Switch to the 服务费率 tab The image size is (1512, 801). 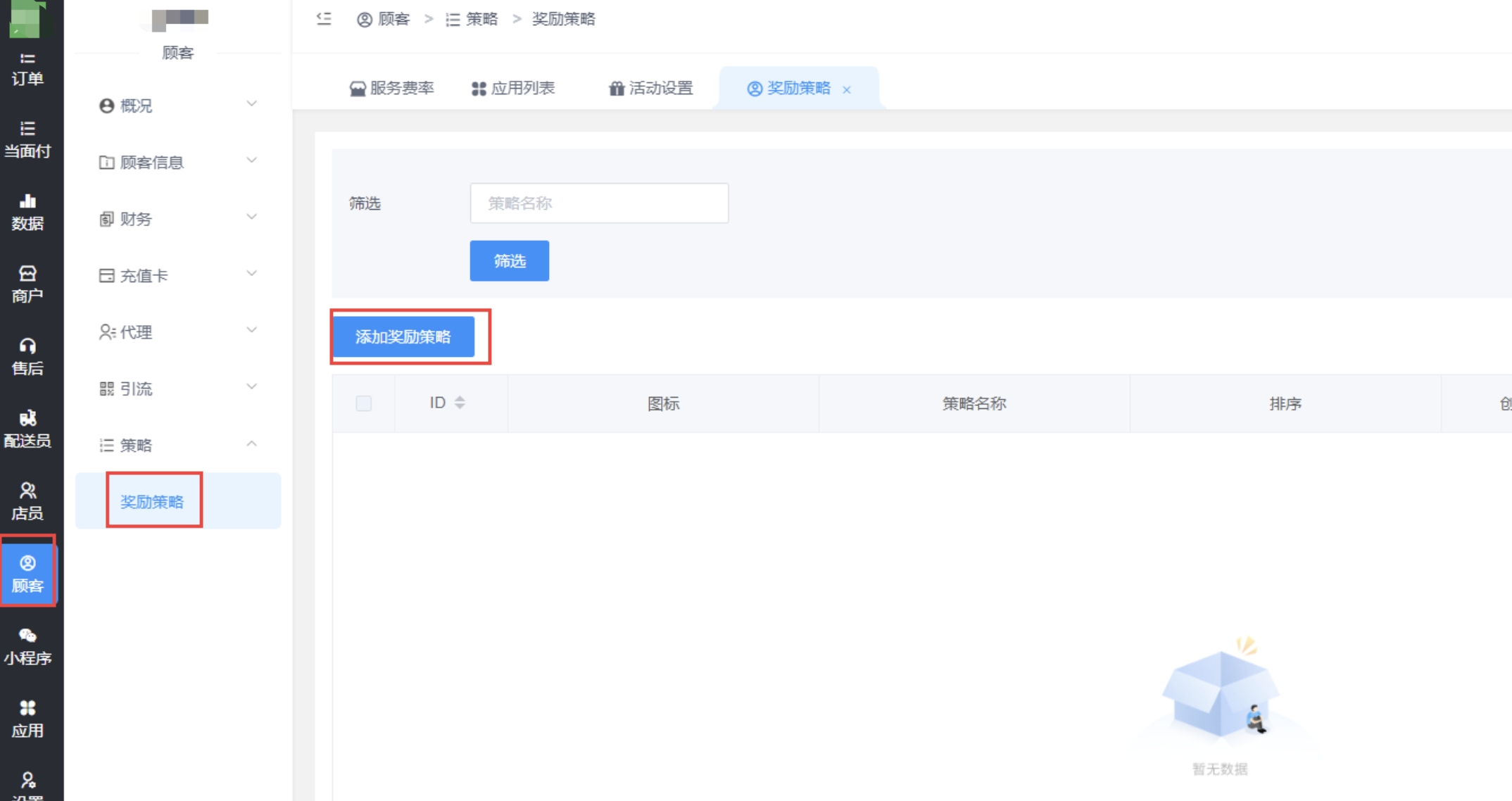tap(392, 88)
